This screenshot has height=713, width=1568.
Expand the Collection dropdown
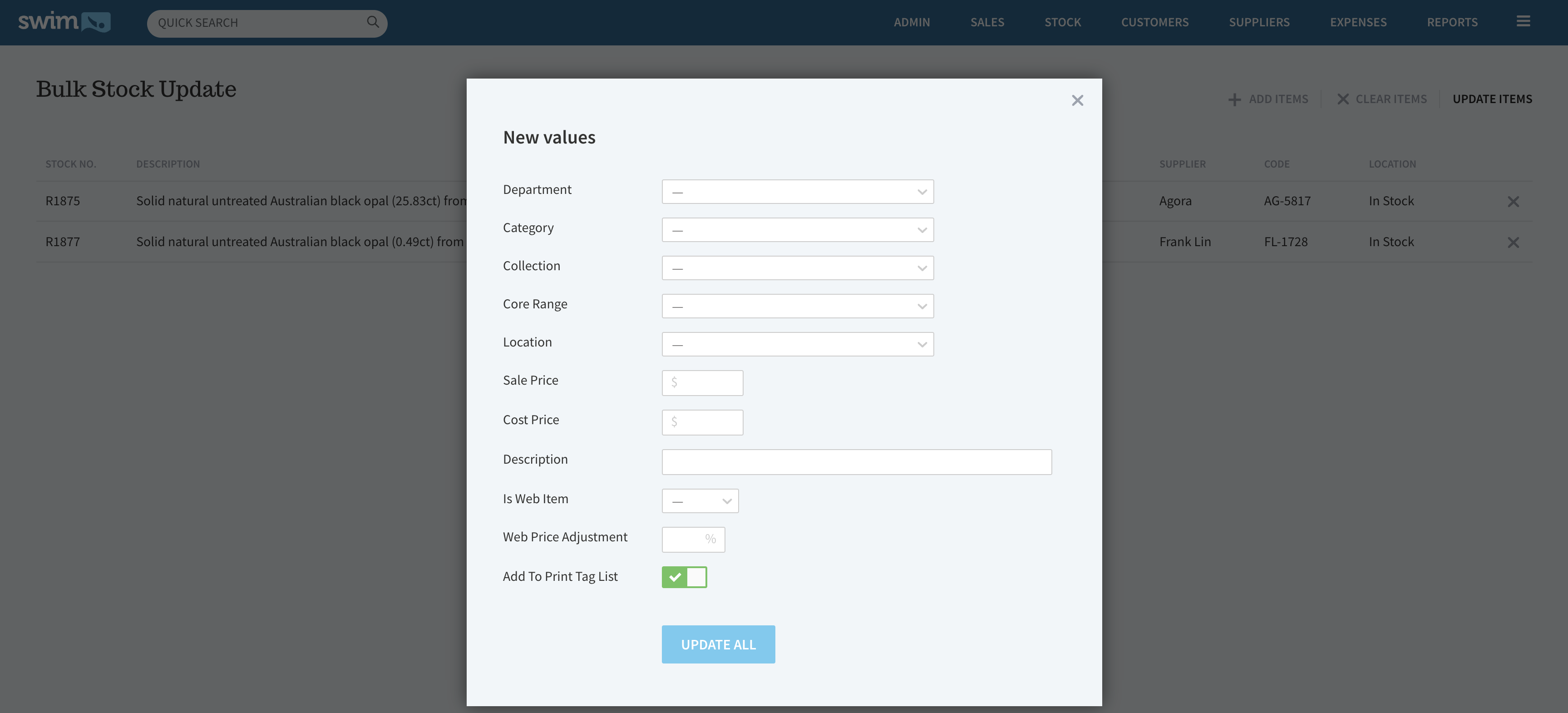click(x=797, y=268)
